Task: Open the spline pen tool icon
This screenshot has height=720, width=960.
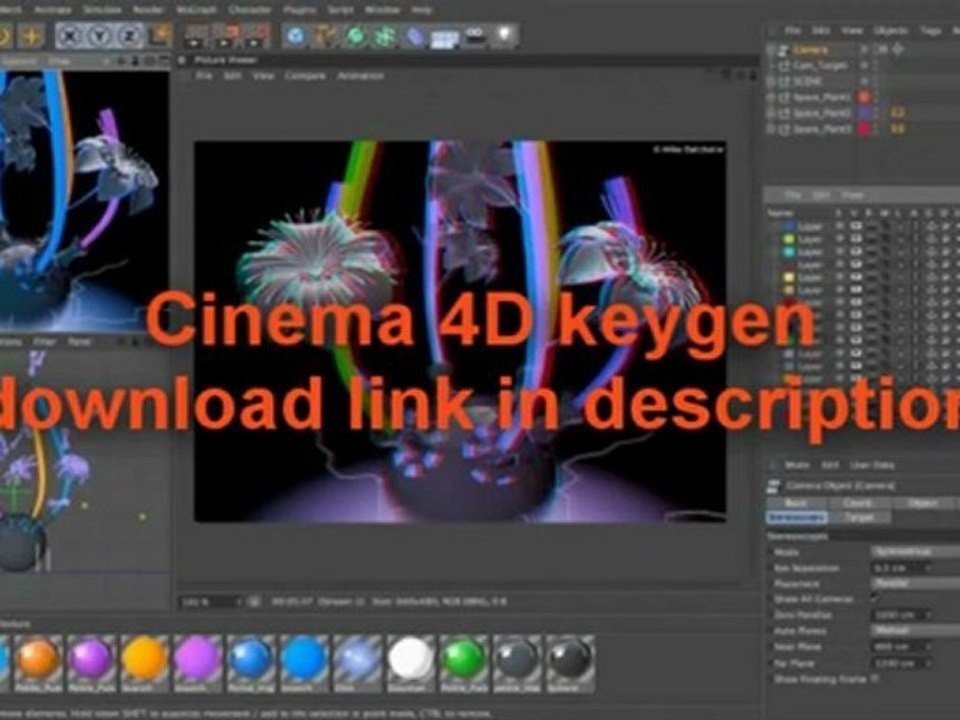Action: [x=325, y=36]
